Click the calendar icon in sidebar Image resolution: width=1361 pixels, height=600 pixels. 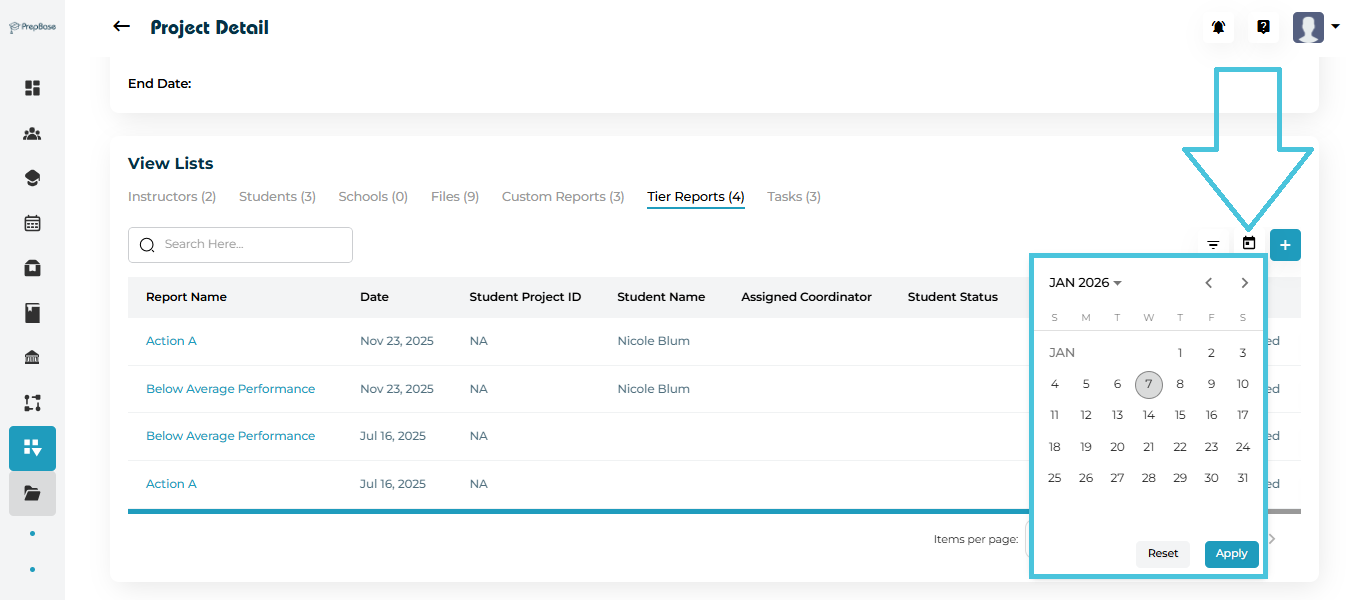click(32, 223)
